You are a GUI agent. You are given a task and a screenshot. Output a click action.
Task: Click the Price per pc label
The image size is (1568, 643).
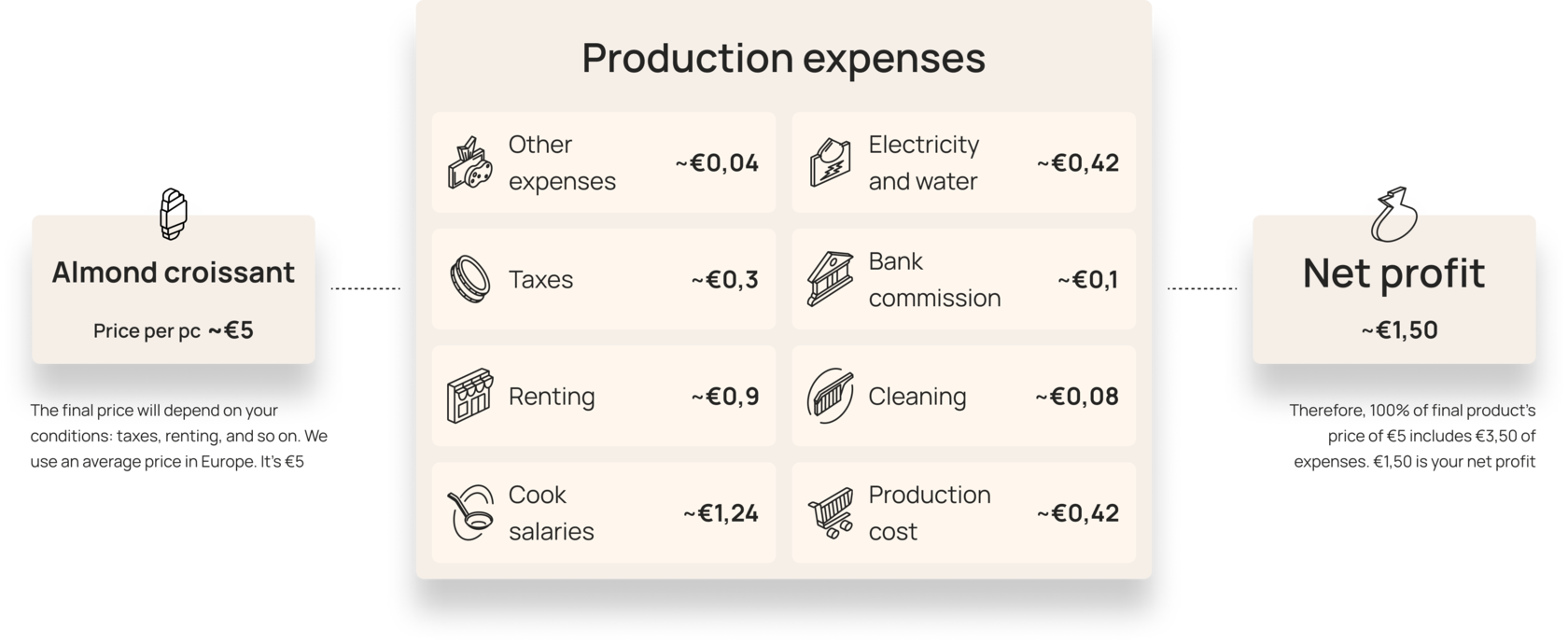(x=147, y=331)
